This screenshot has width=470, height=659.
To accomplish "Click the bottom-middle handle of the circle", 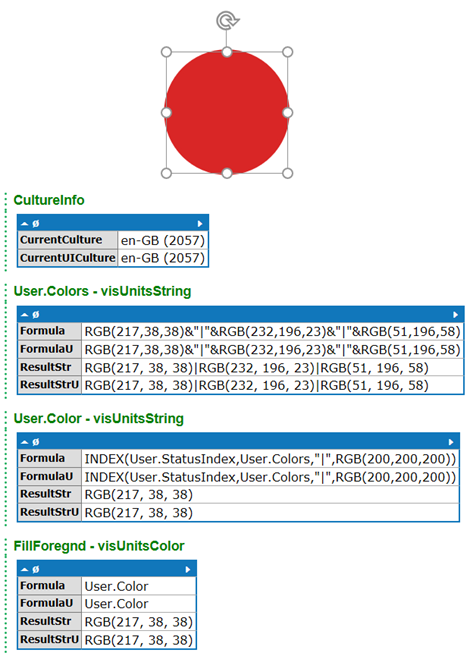I will [227, 173].
